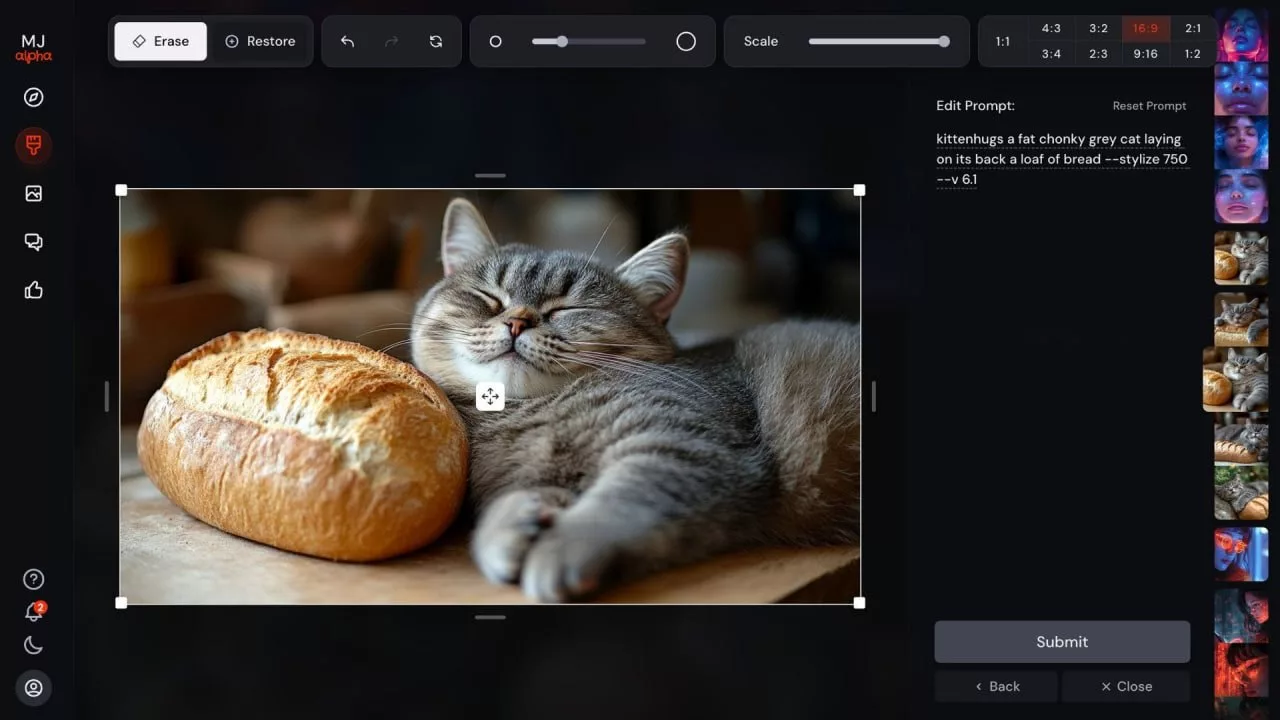Click the bottom-left corner resize handle
Viewport: 1280px width, 720px height.
(x=121, y=603)
